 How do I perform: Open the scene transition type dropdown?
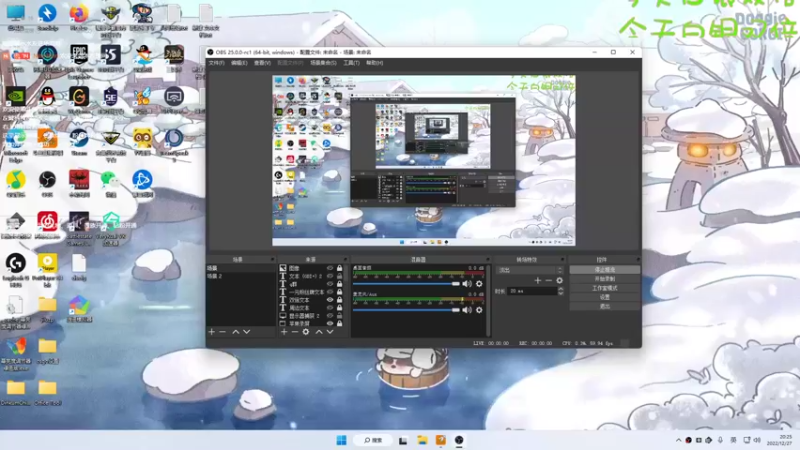click(x=531, y=270)
